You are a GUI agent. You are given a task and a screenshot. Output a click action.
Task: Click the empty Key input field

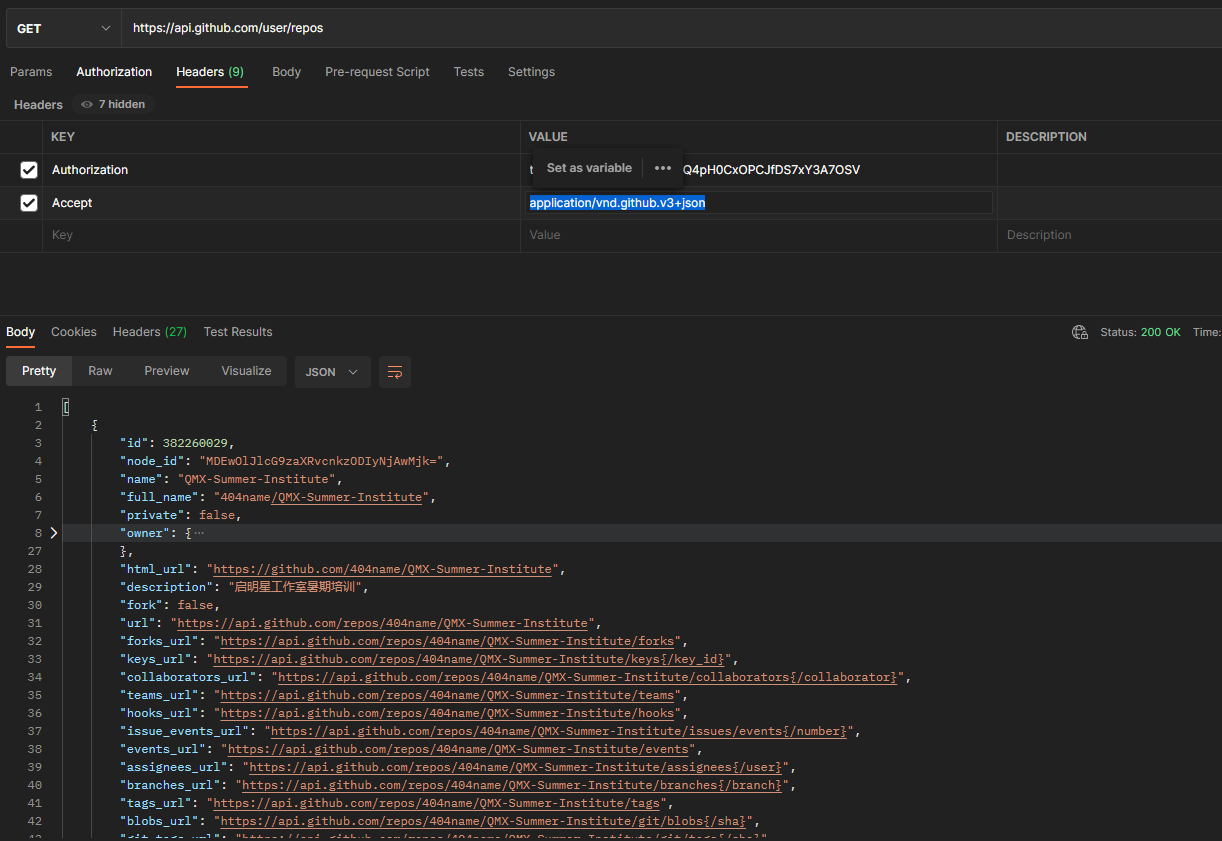click(x=281, y=235)
